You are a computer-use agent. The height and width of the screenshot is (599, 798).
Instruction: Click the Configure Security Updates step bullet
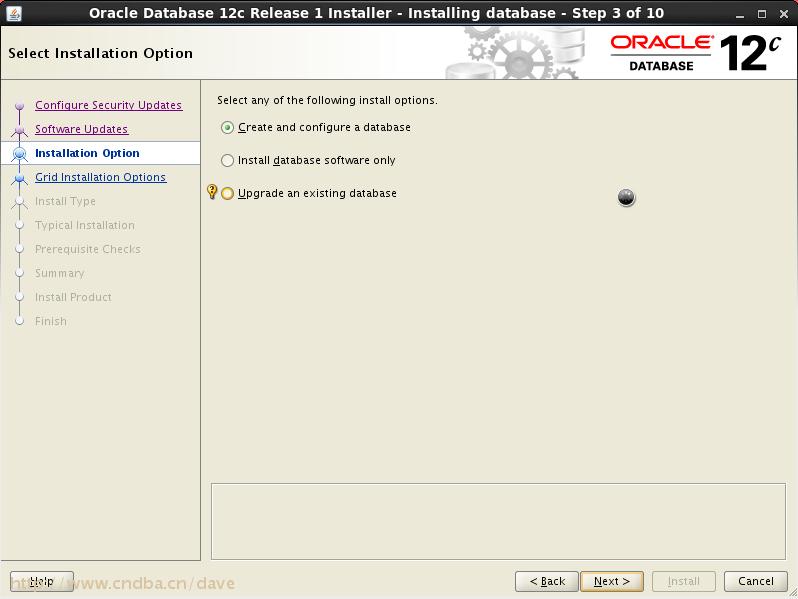pyautogui.click(x=19, y=105)
